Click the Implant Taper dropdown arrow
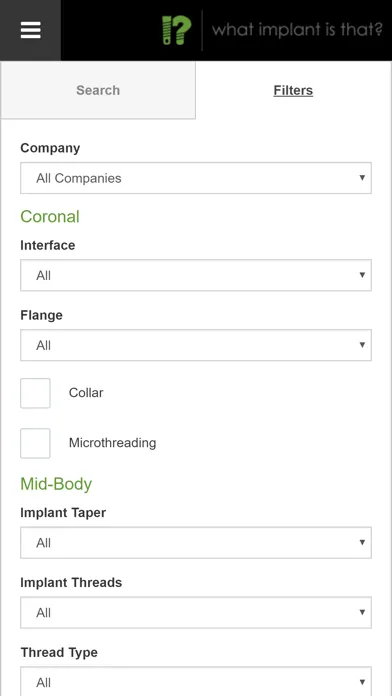 tap(362, 542)
